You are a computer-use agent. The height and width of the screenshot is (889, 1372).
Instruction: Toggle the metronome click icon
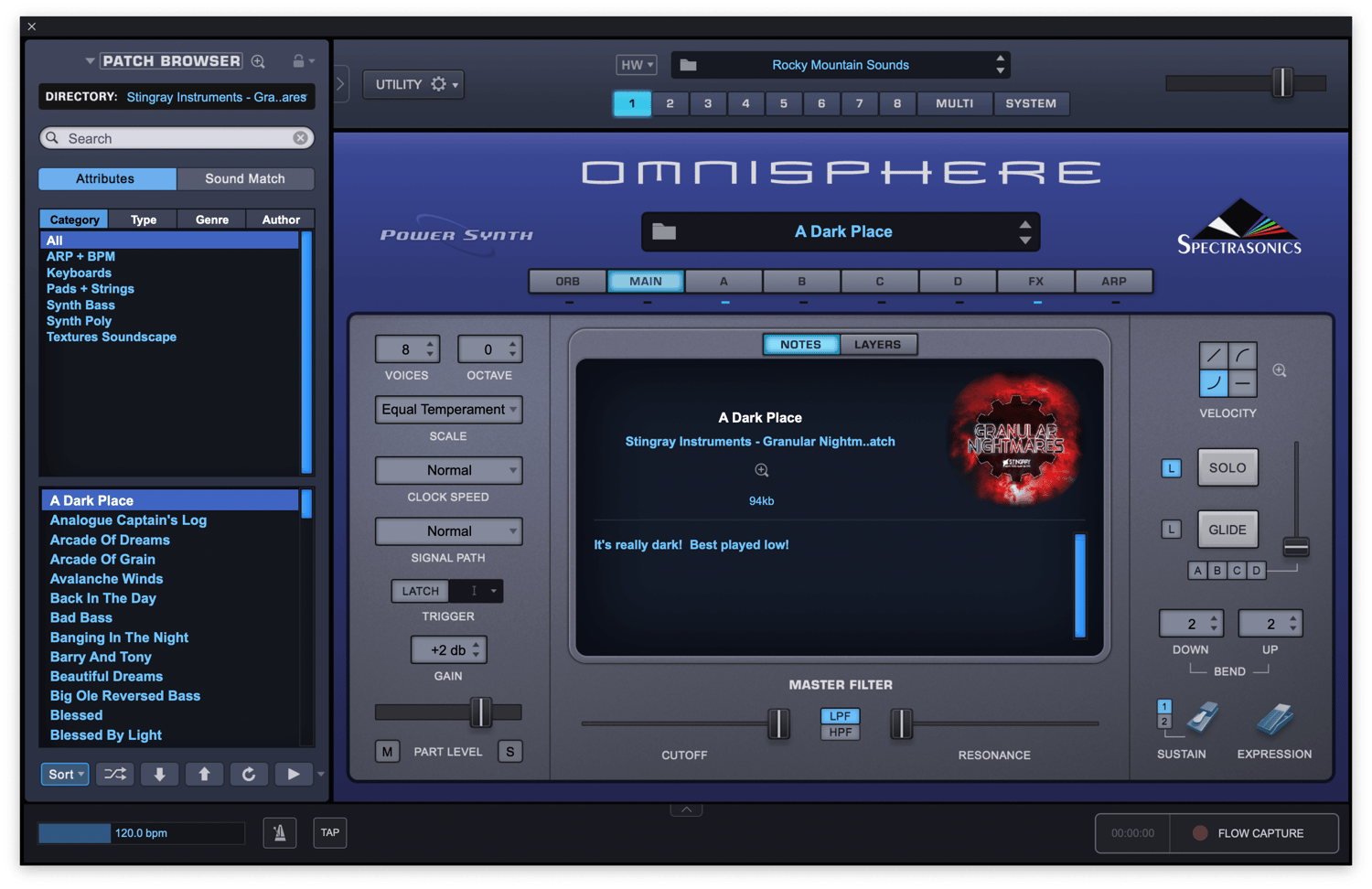pyautogui.click(x=280, y=832)
